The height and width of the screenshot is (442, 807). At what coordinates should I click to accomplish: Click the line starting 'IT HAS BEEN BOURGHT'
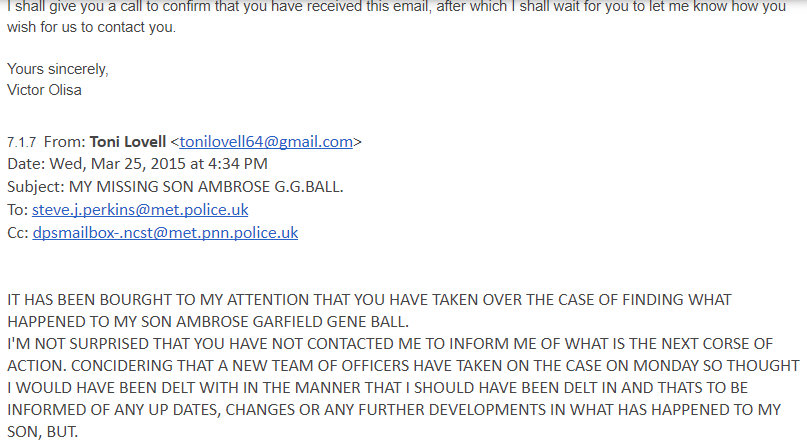[368, 300]
